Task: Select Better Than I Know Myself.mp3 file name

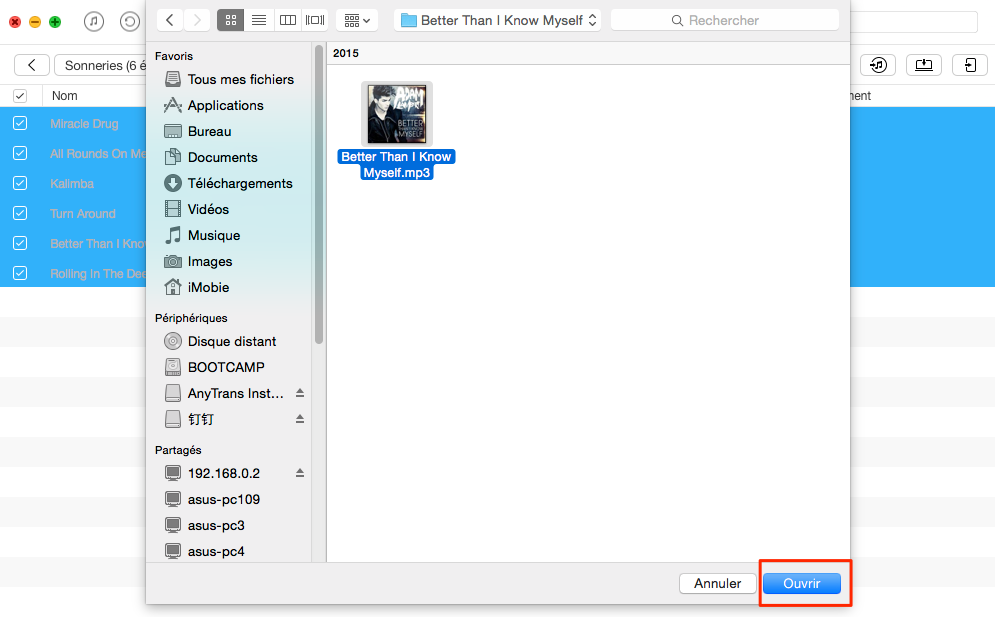Action: (x=397, y=164)
